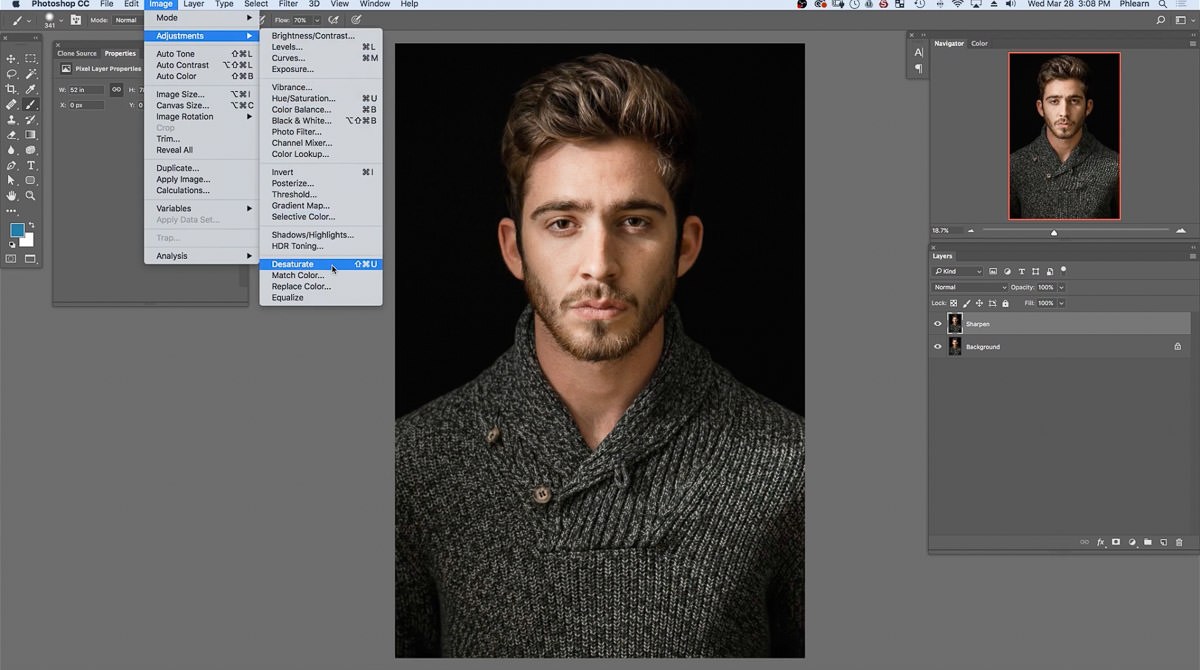The height and width of the screenshot is (670, 1200).
Task: Select the Eyedropper tool
Action: point(31,89)
